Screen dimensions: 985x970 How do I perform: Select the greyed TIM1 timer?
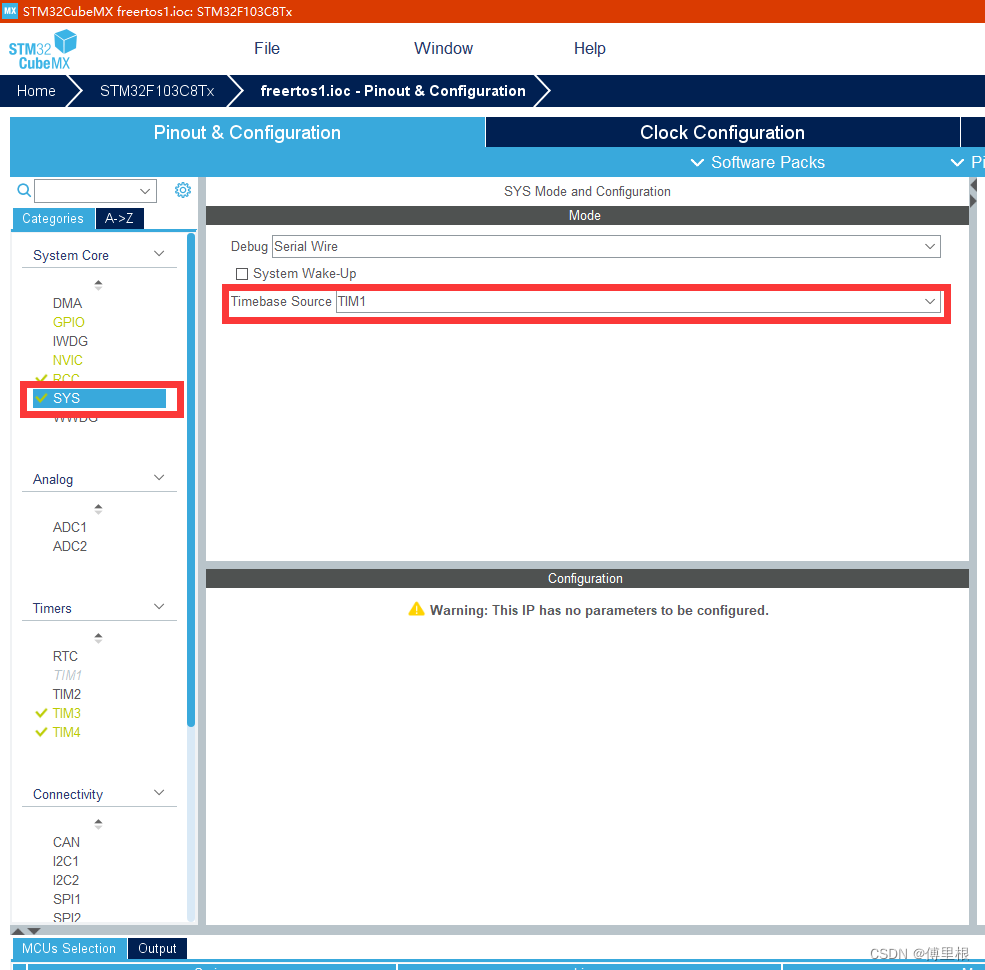click(x=67, y=675)
